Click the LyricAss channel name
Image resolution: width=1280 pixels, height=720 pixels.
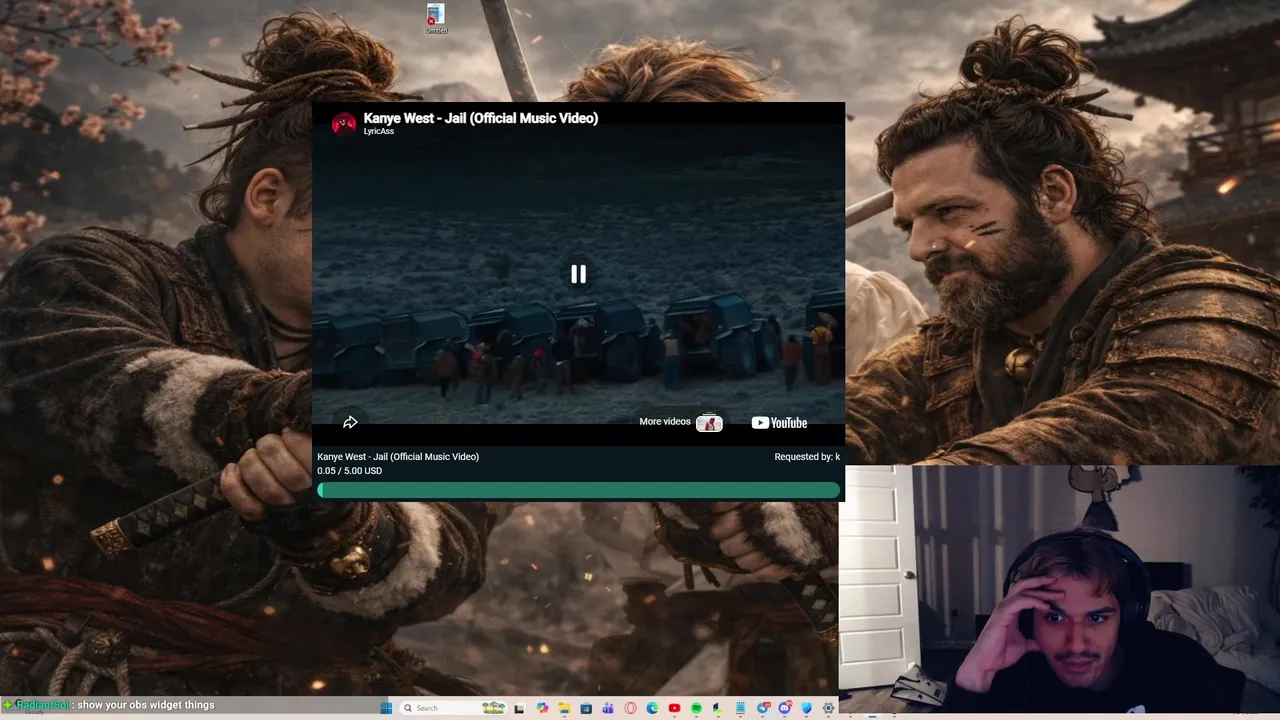(379, 132)
